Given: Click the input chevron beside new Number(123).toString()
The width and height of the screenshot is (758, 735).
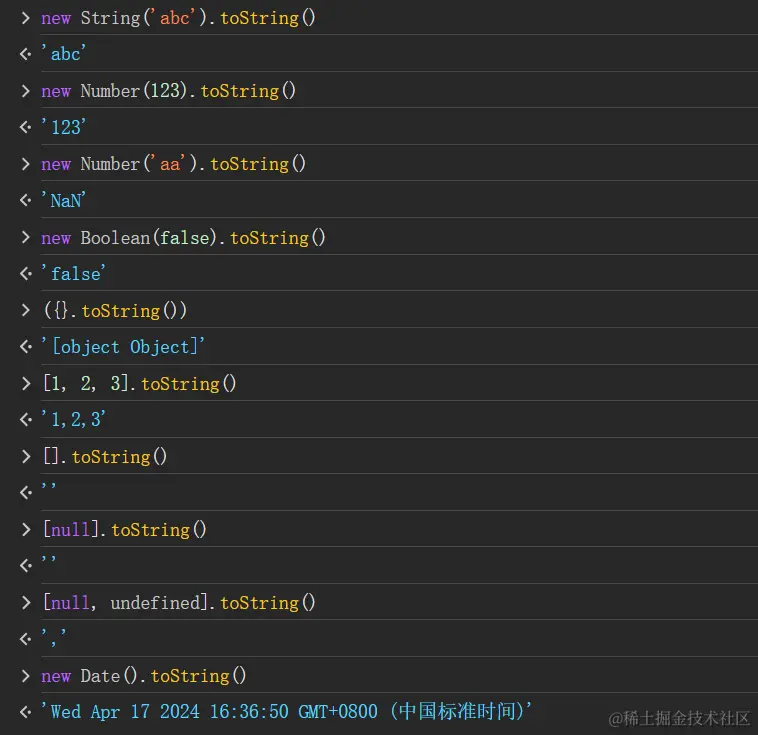Looking at the screenshot, I should pyautogui.click(x=26, y=91).
